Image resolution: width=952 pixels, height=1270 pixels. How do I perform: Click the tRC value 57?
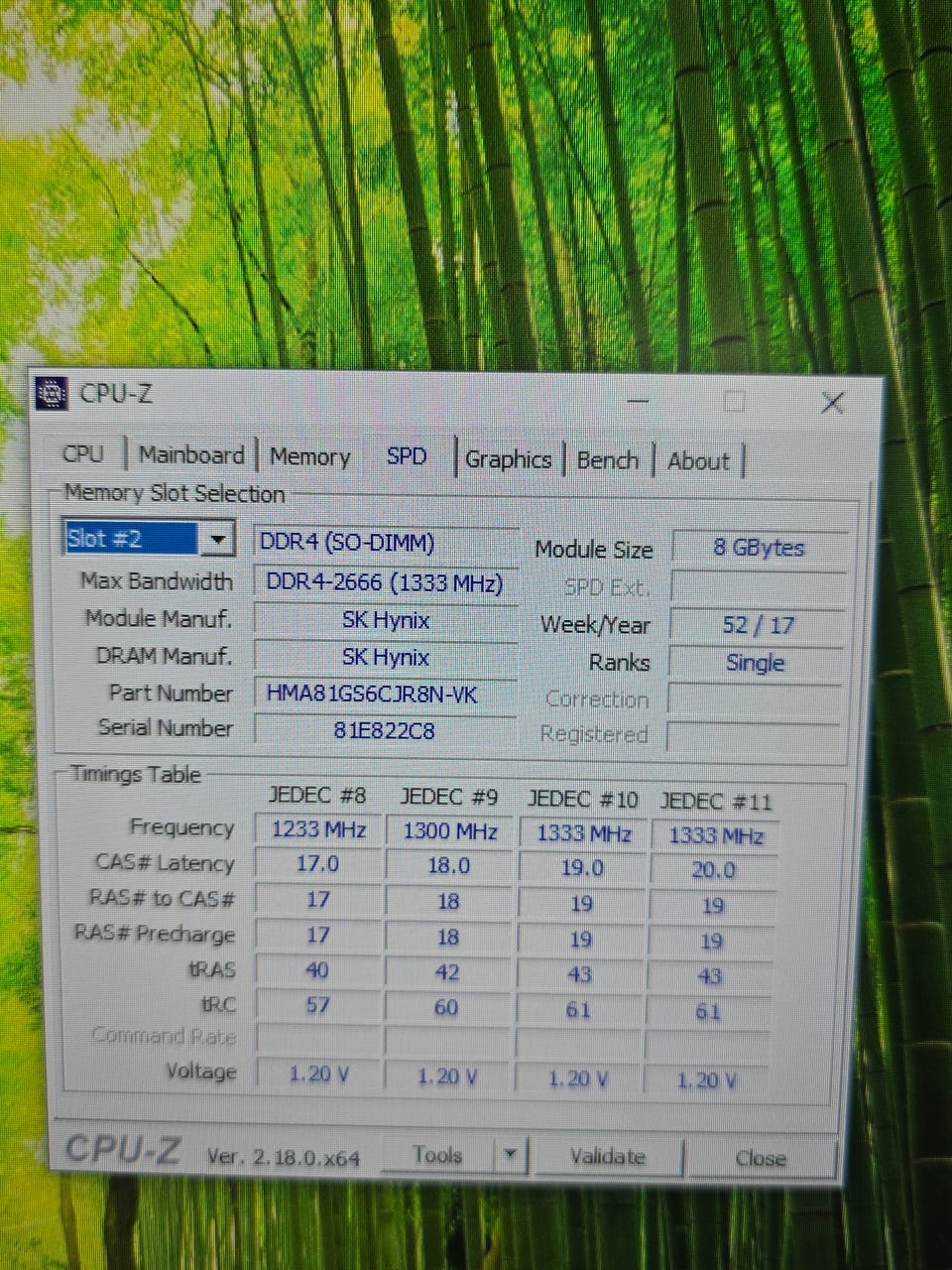[x=317, y=1005]
